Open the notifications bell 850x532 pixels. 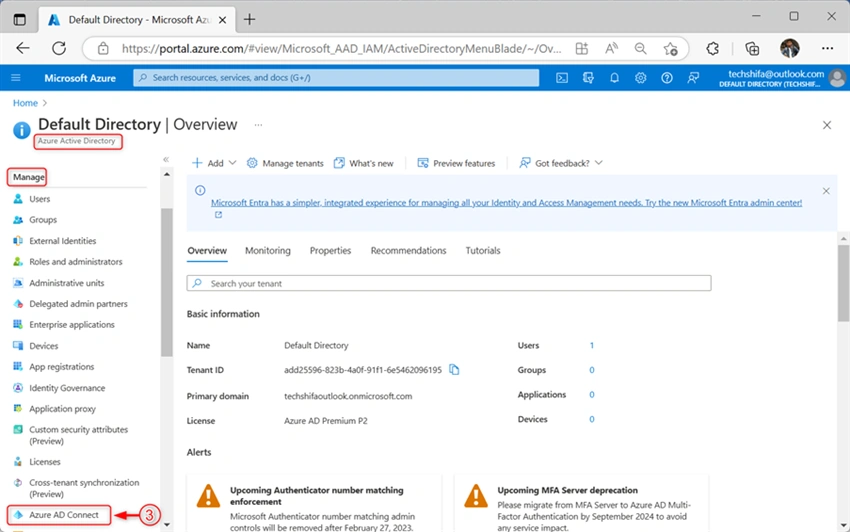pyautogui.click(x=614, y=78)
